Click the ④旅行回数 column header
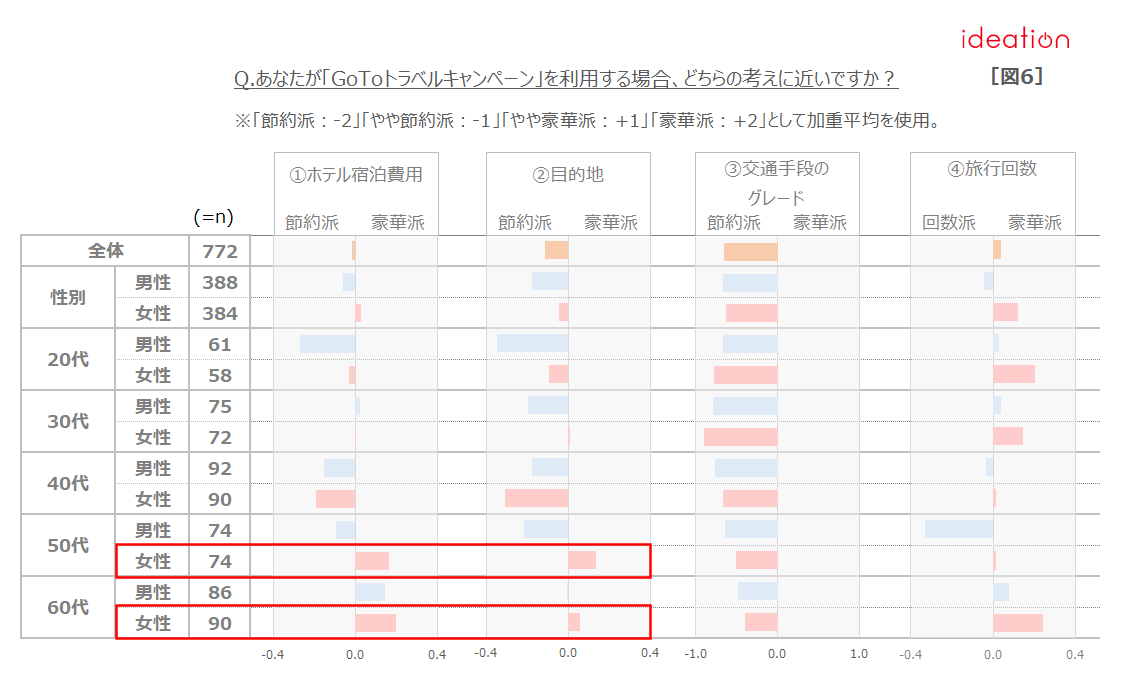The image size is (1131, 699). pyautogui.click(x=992, y=169)
